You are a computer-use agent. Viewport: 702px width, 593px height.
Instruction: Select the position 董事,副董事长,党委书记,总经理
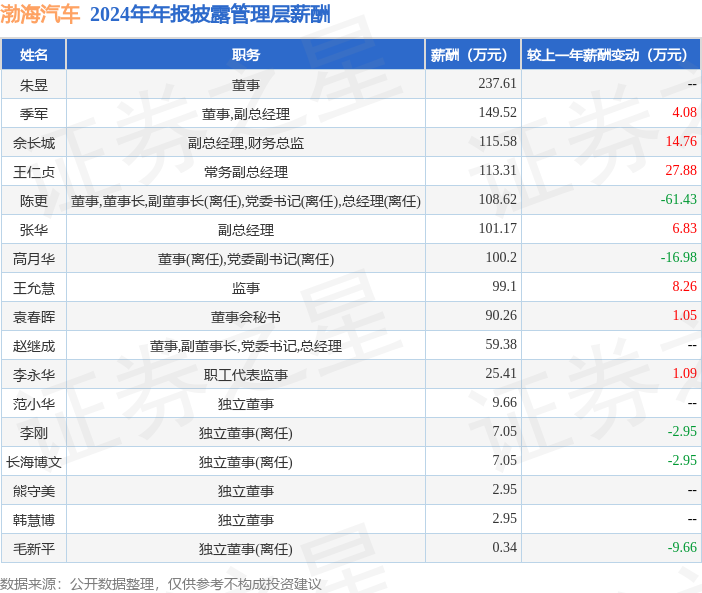tap(246, 346)
